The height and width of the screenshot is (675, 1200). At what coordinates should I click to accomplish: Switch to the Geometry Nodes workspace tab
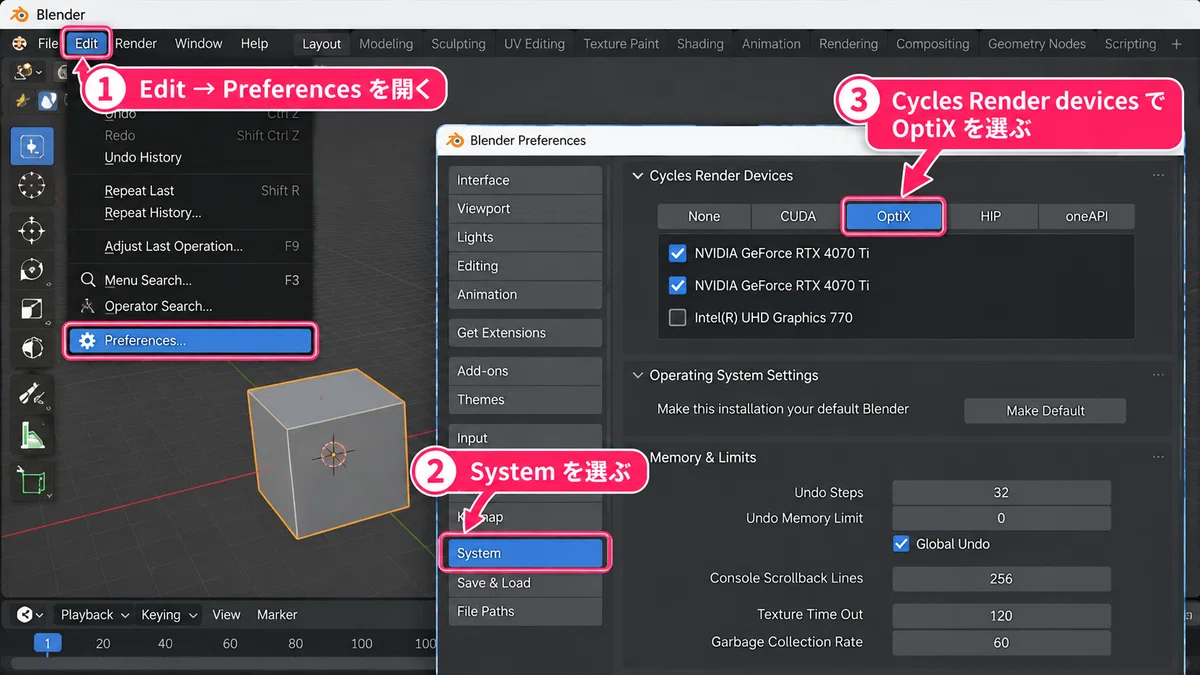[1037, 44]
